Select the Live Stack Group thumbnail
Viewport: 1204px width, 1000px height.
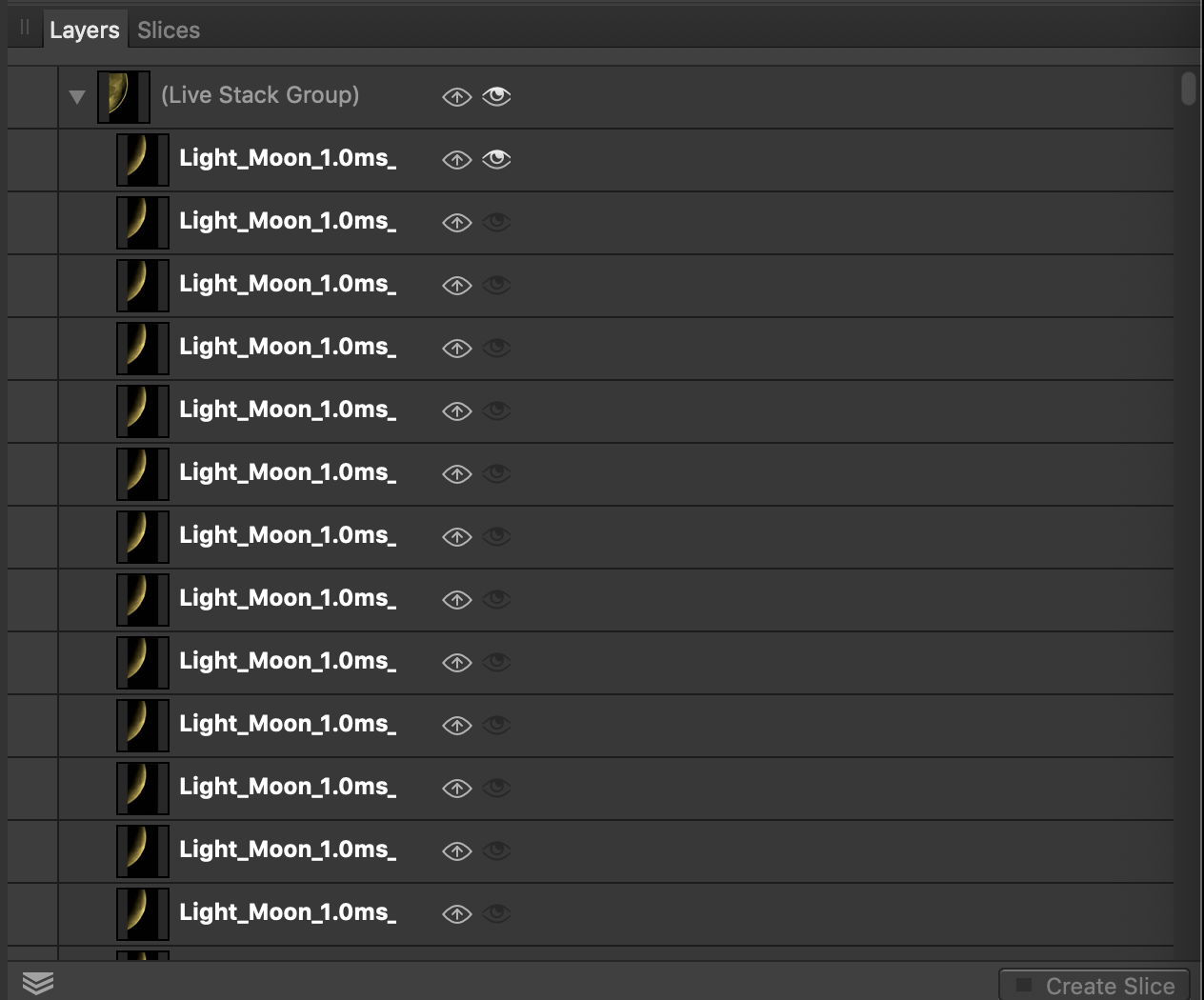124,96
